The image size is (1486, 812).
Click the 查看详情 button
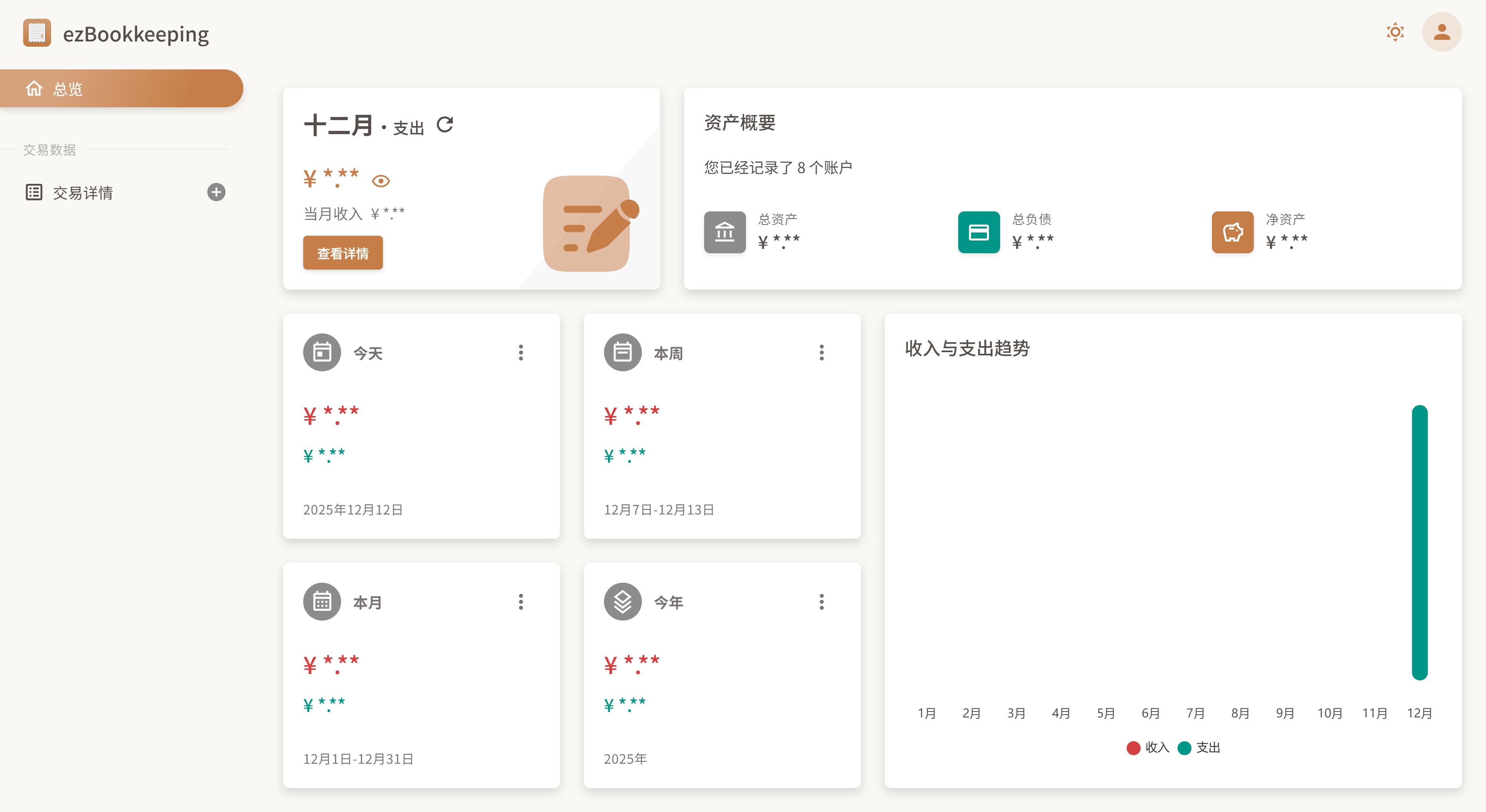tap(343, 252)
